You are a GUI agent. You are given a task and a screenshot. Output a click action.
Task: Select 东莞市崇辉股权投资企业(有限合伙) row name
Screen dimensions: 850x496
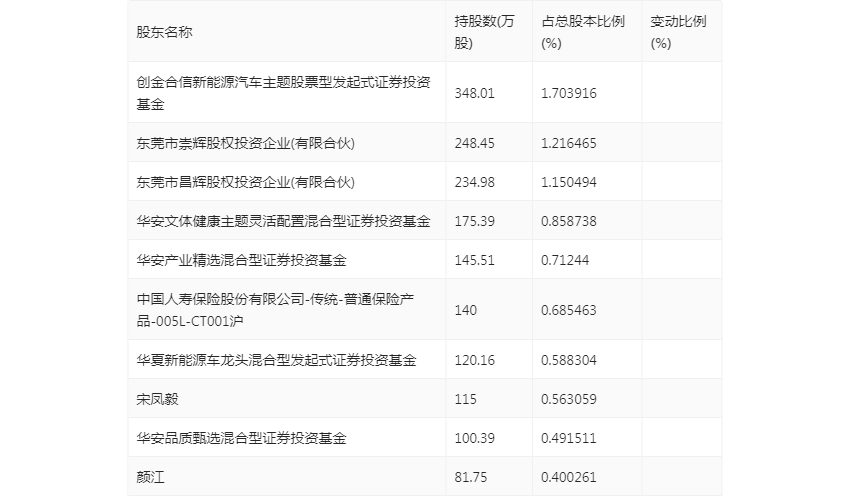tap(246, 143)
